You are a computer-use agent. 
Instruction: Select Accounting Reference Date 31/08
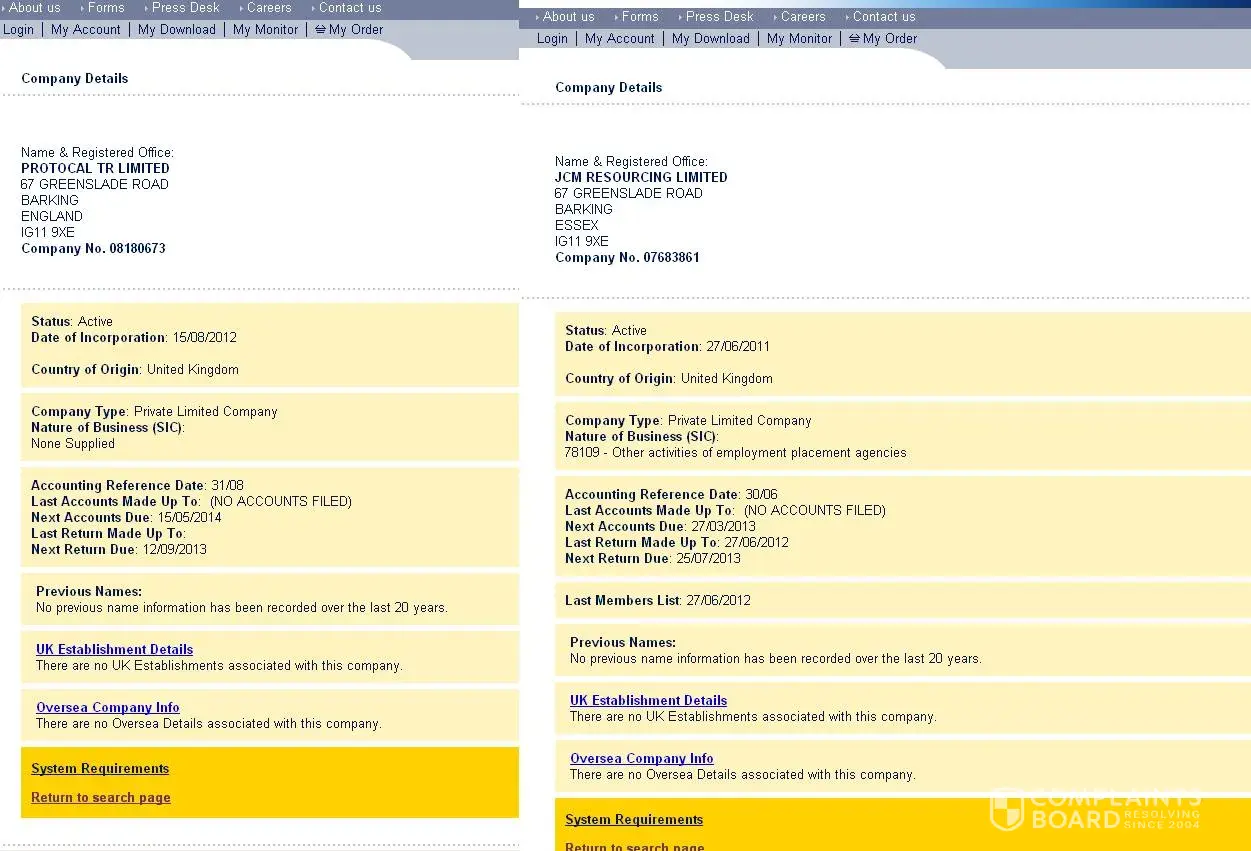point(137,486)
